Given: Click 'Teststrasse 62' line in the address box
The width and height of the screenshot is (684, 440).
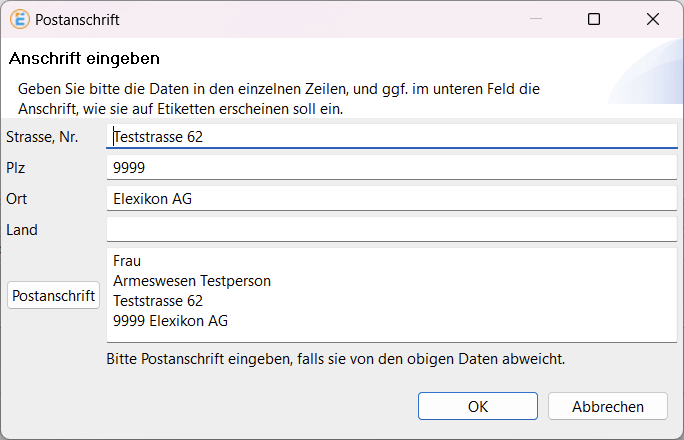Looking at the screenshot, I should (158, 301).
